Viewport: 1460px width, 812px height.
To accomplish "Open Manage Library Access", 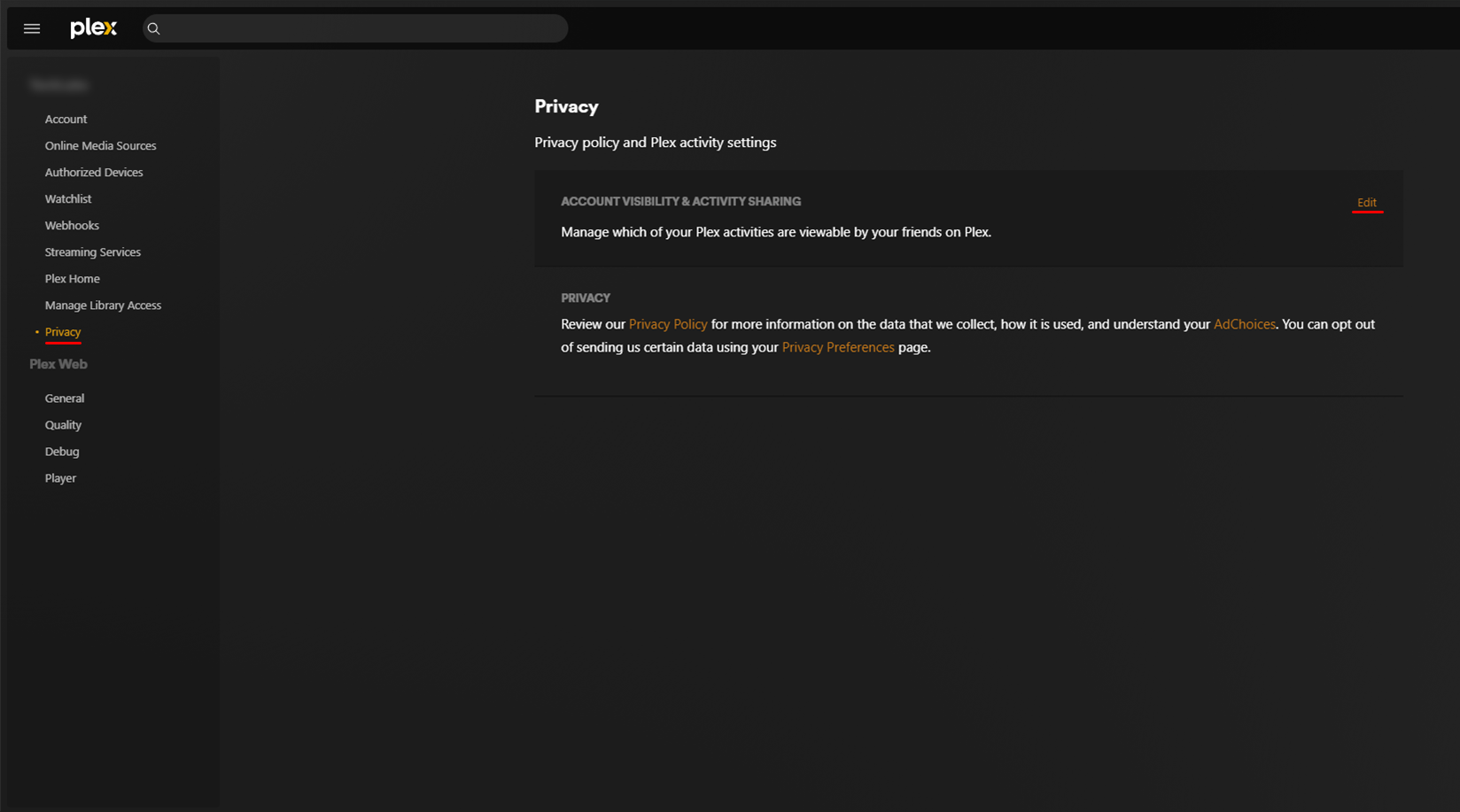I will (103, 305).
